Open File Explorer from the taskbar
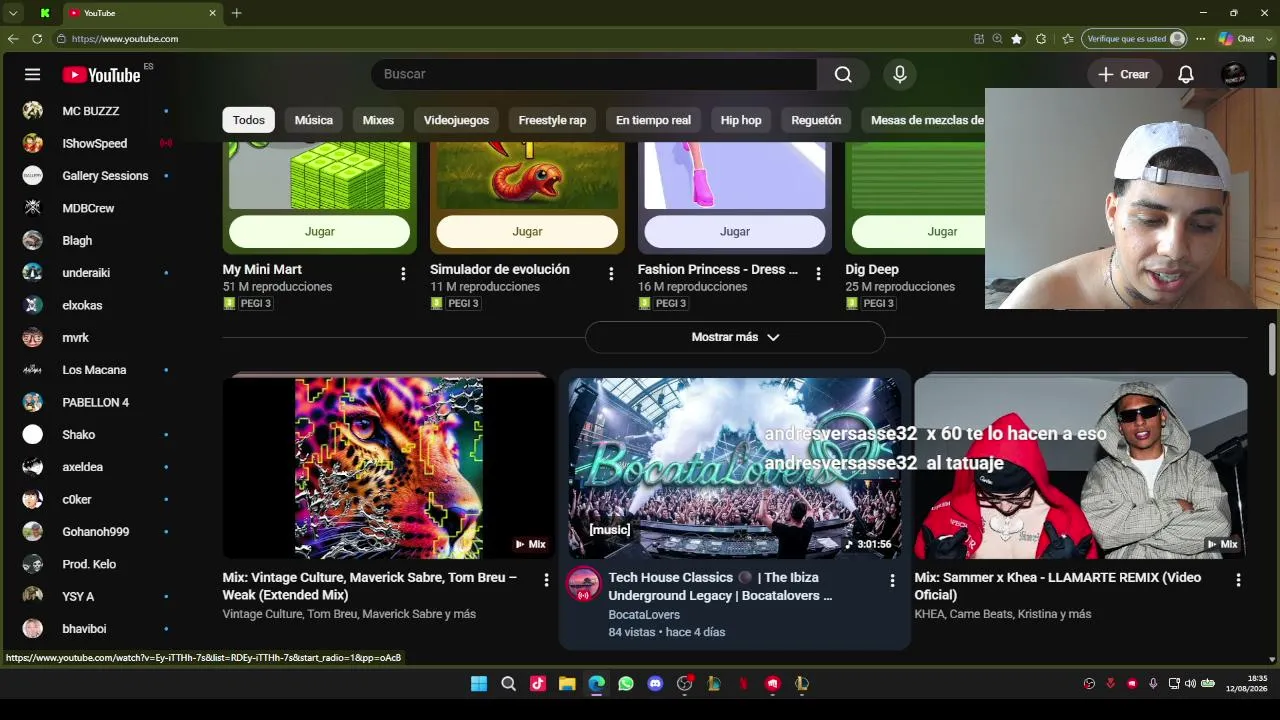This screenshot has height=720, width=1280. [567, 684]
